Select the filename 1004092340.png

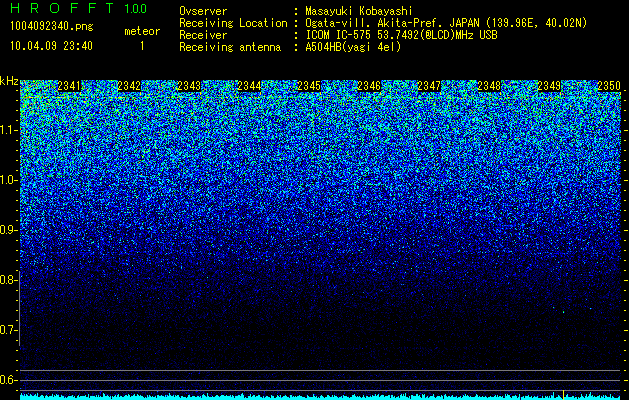coord(52,27)
